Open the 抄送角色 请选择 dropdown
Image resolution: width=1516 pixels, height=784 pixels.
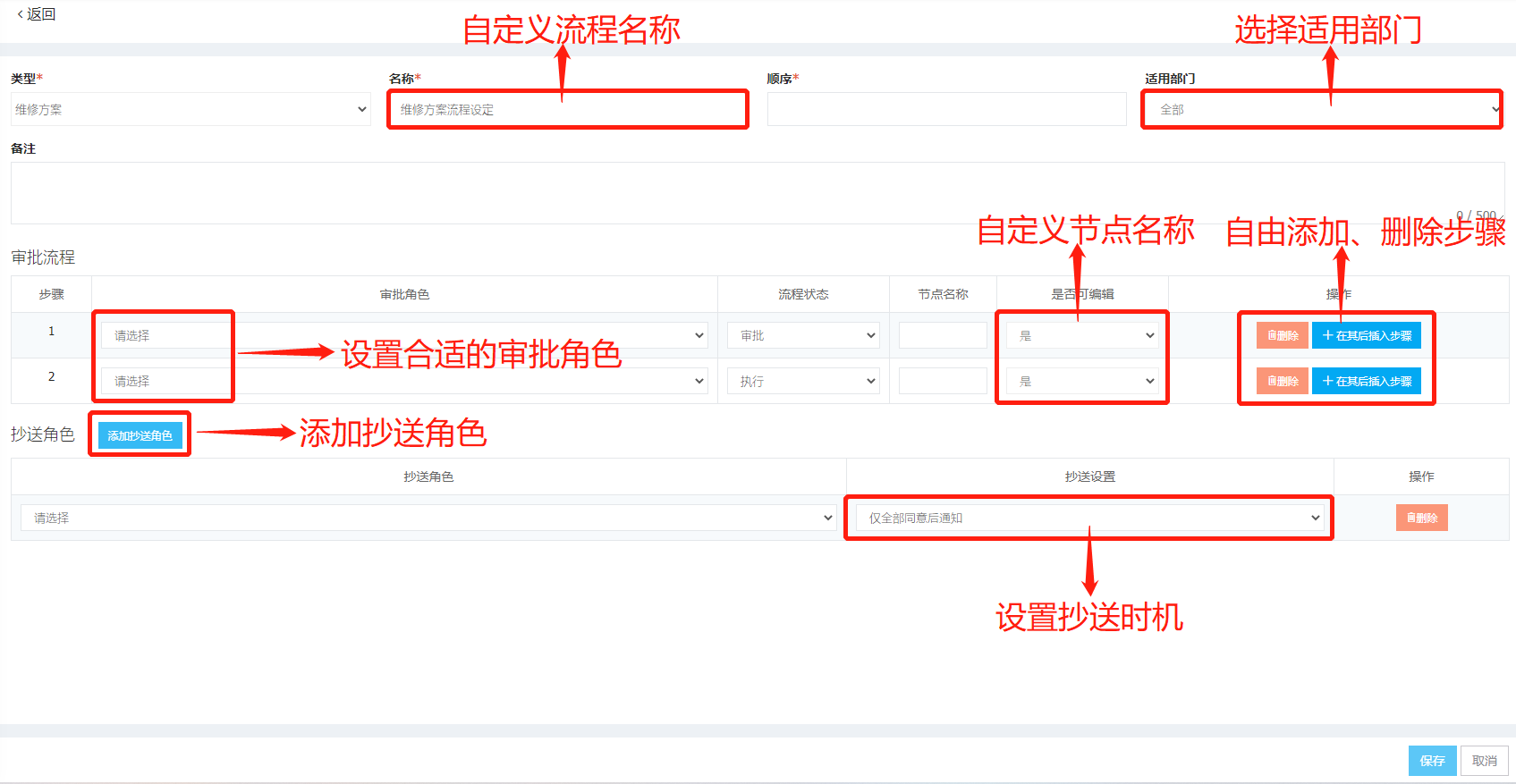(x=428, y=518)
